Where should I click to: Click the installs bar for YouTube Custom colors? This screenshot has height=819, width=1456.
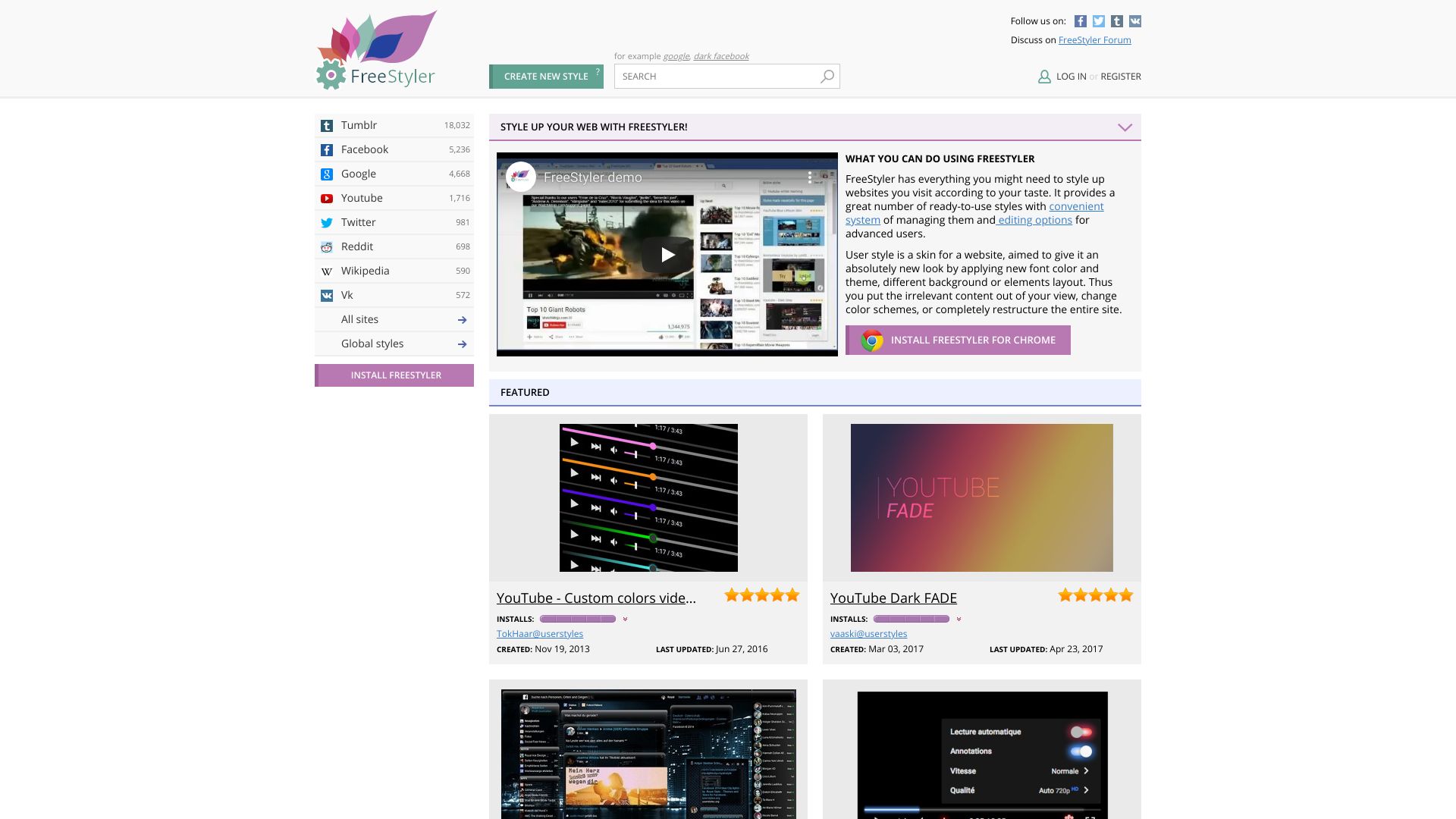coord(578,620)
